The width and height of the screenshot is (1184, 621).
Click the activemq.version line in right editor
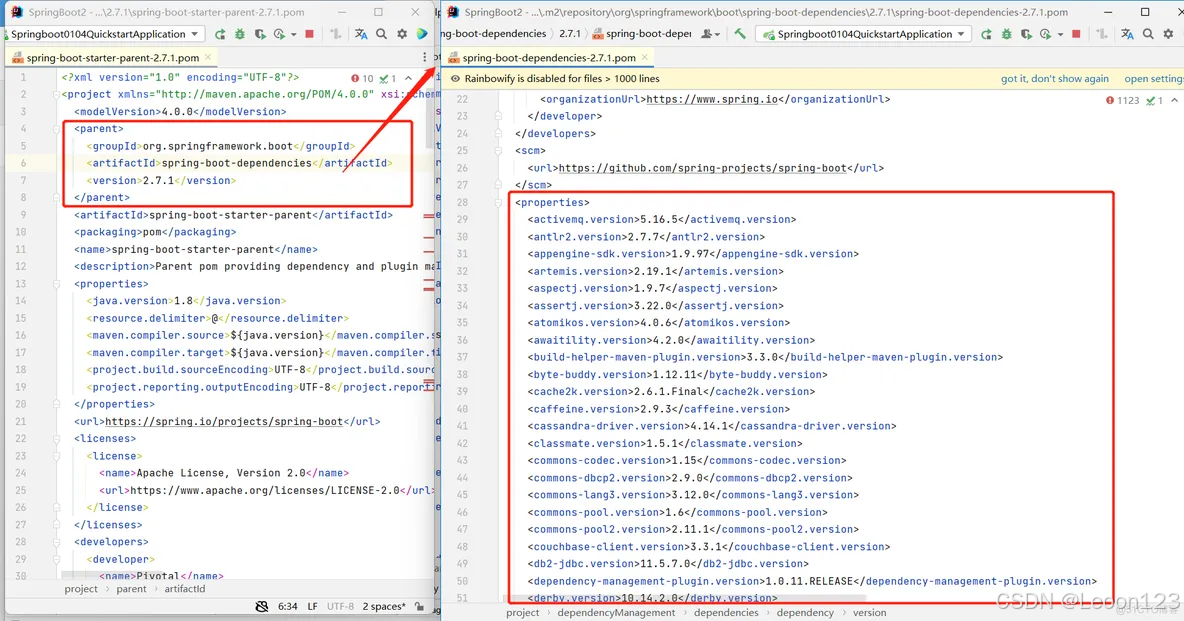(661, 220)
